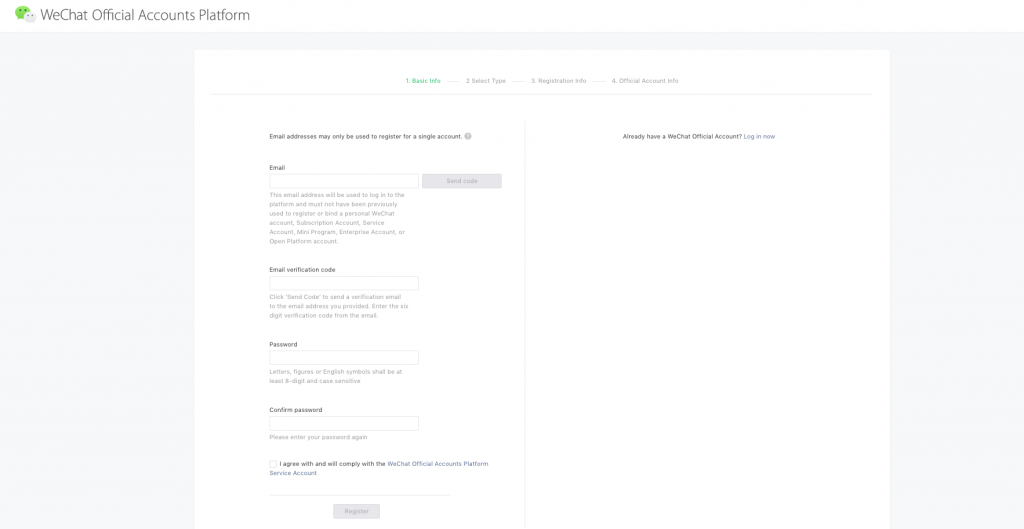Click the text about single-account email addresses
This screenshot has width=1024, height=529.
pyautogui.click(x=366, y=136)
